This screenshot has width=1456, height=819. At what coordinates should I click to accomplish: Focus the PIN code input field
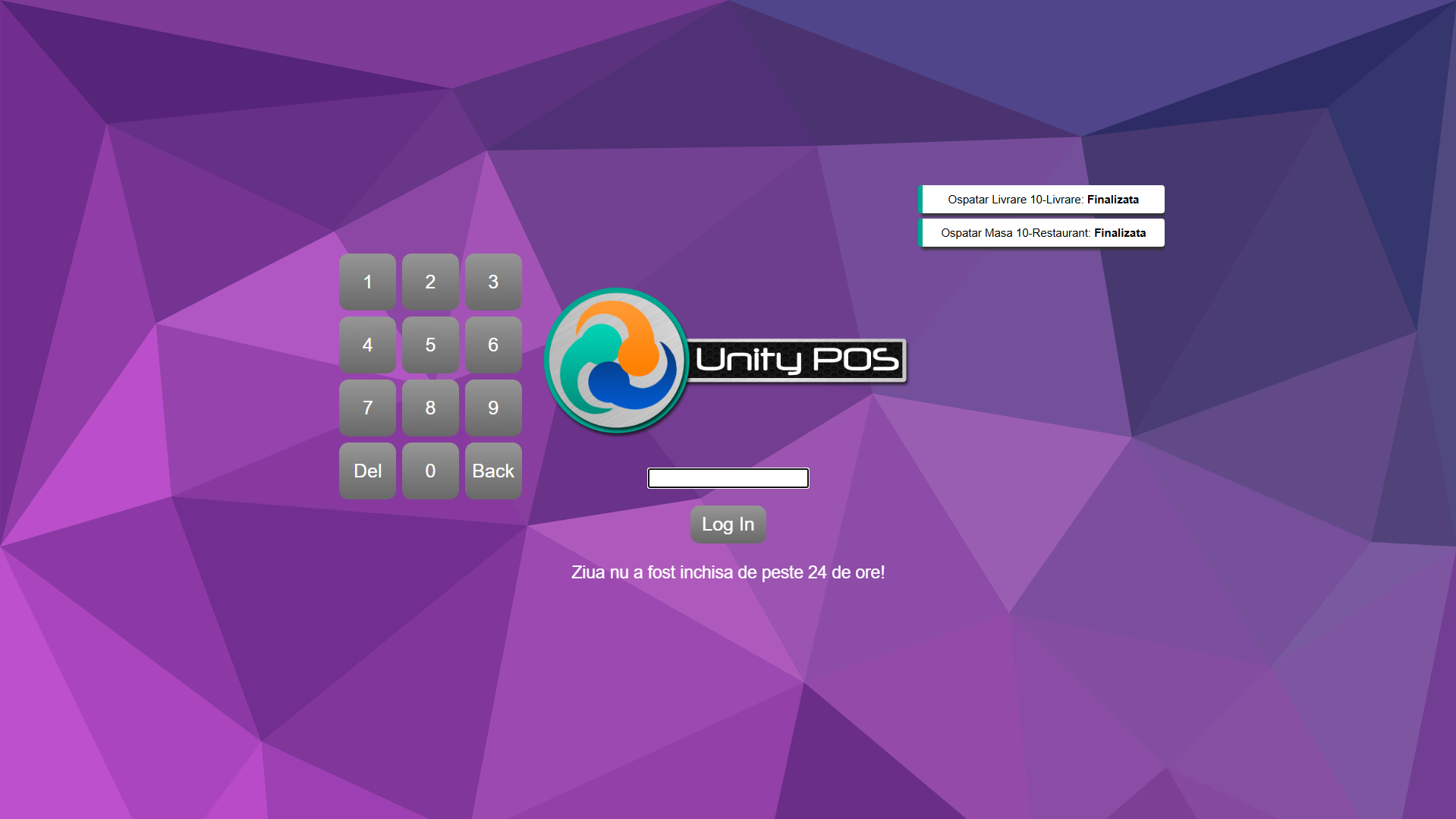(728, 478)
